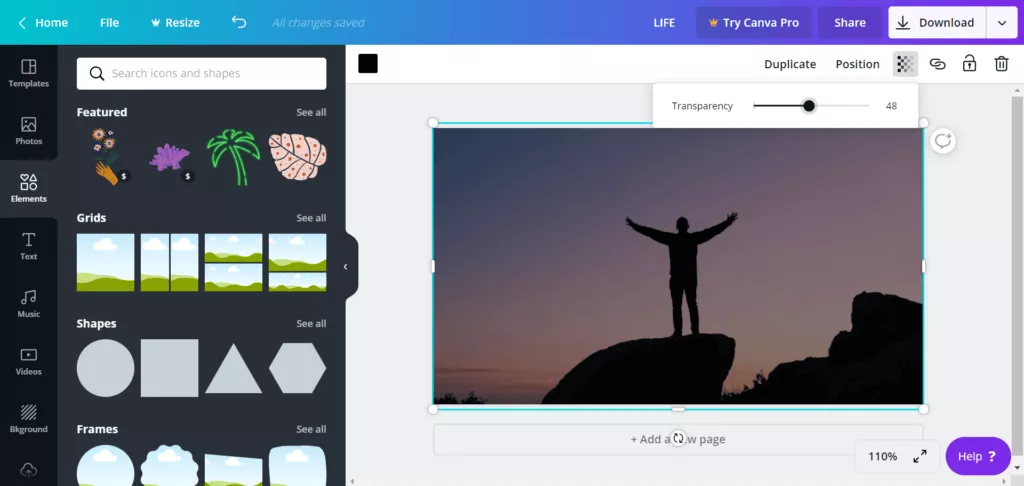The image size is (1024, 486).
Task: Lock the selected element with padlock icon
Action: (x=969, y=64)
